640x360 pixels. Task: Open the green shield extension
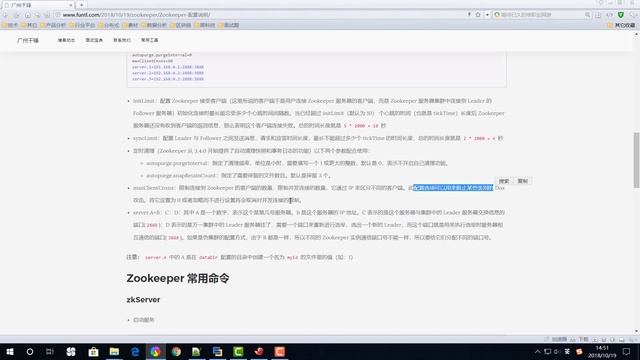[621, 15]
